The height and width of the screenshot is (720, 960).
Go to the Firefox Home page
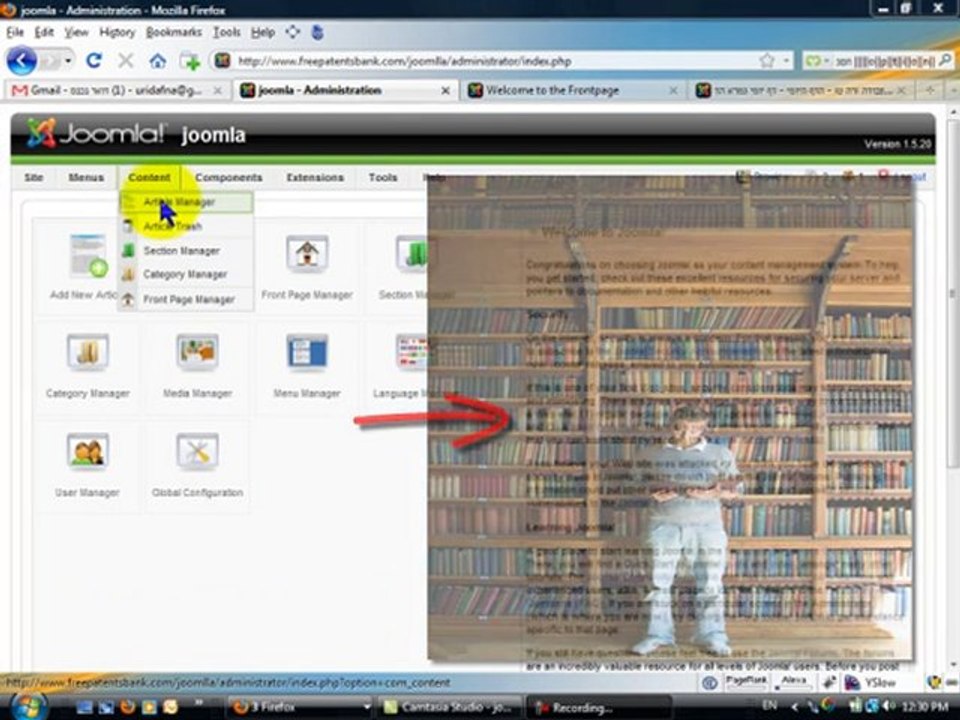pos(158,60)
